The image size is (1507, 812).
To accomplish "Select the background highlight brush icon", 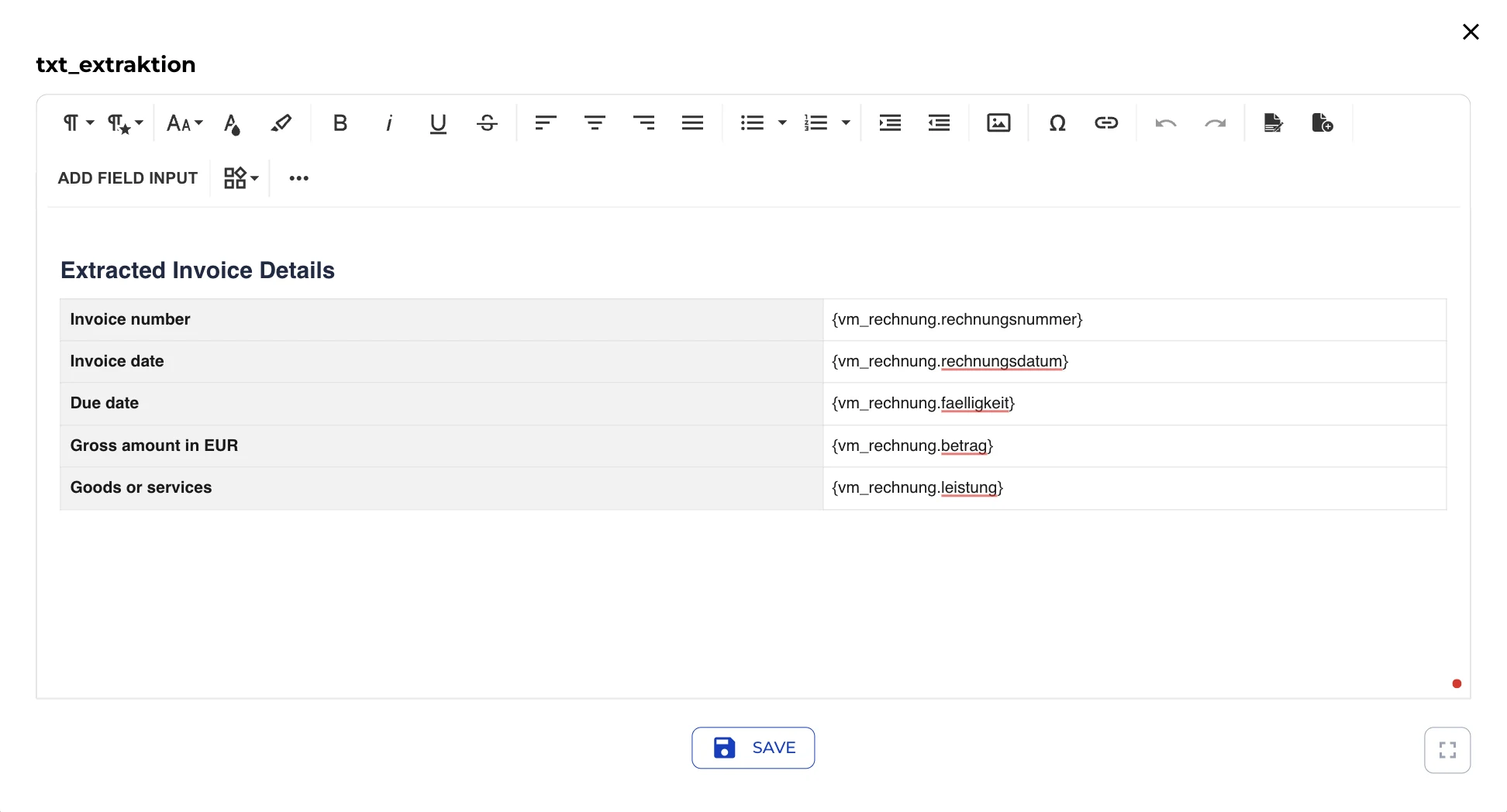I will pos(281,123).
